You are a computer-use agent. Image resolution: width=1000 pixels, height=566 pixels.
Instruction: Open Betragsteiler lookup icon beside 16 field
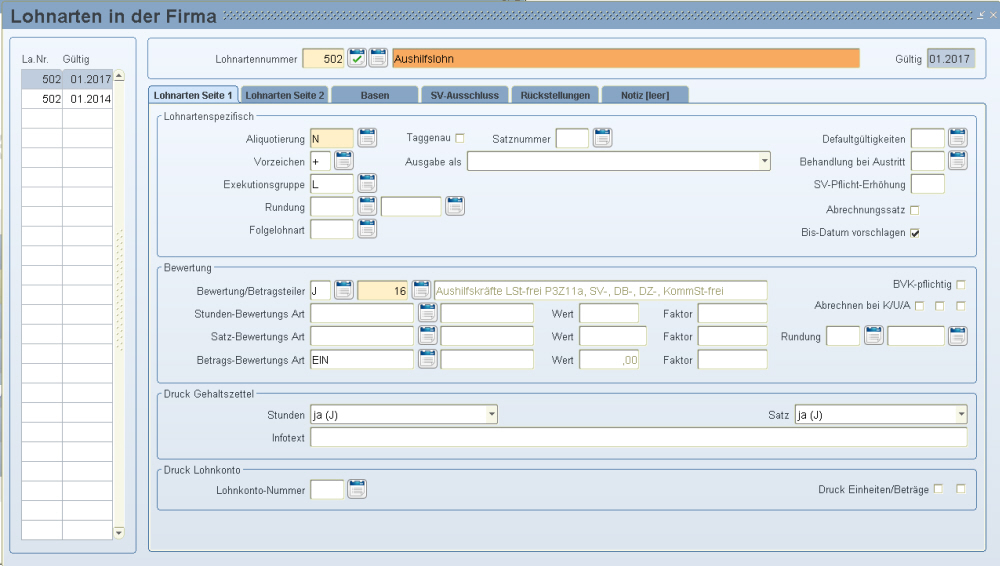[421, 290]
